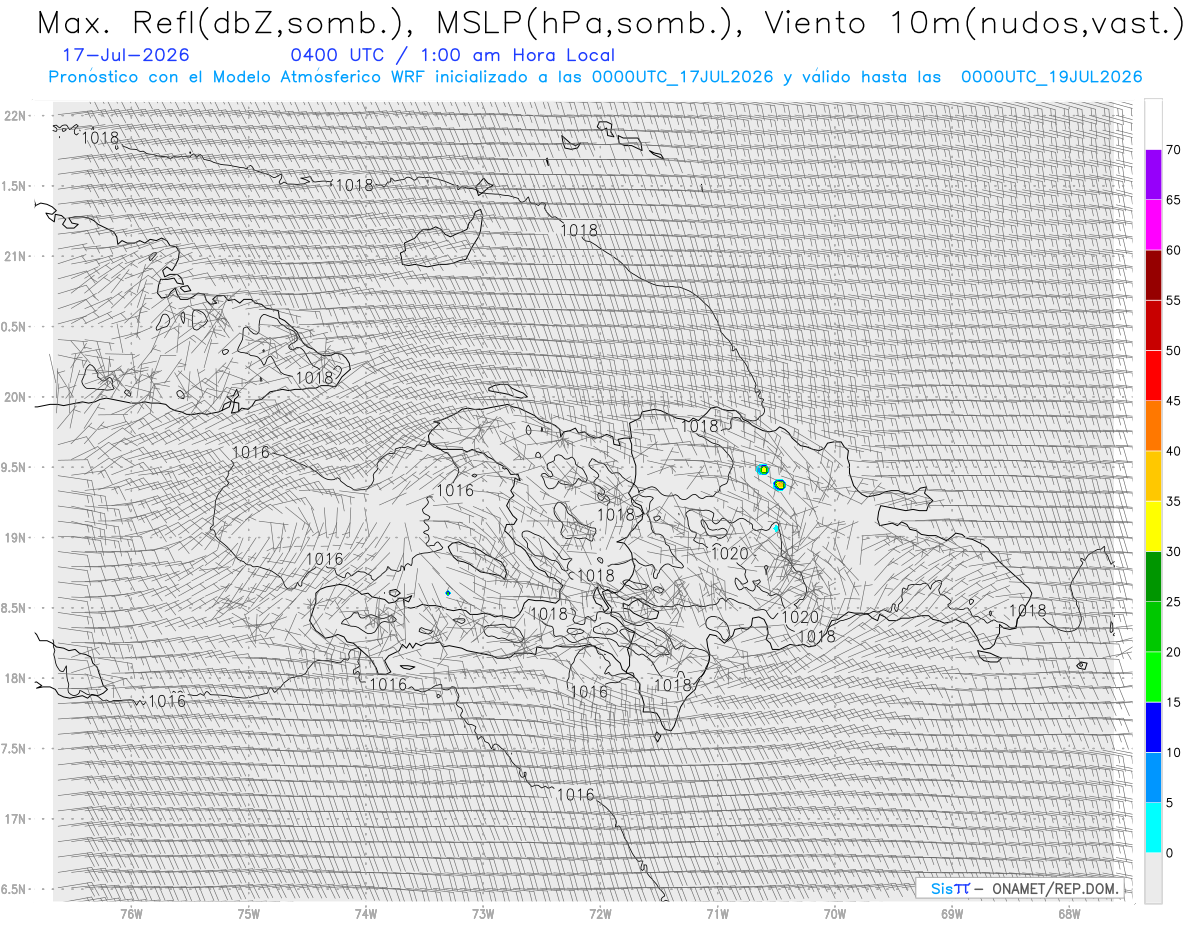This screenshot has width=1200, height=927.
Task: Select the '17N' latitude axis label
Action: coord(15,819)
